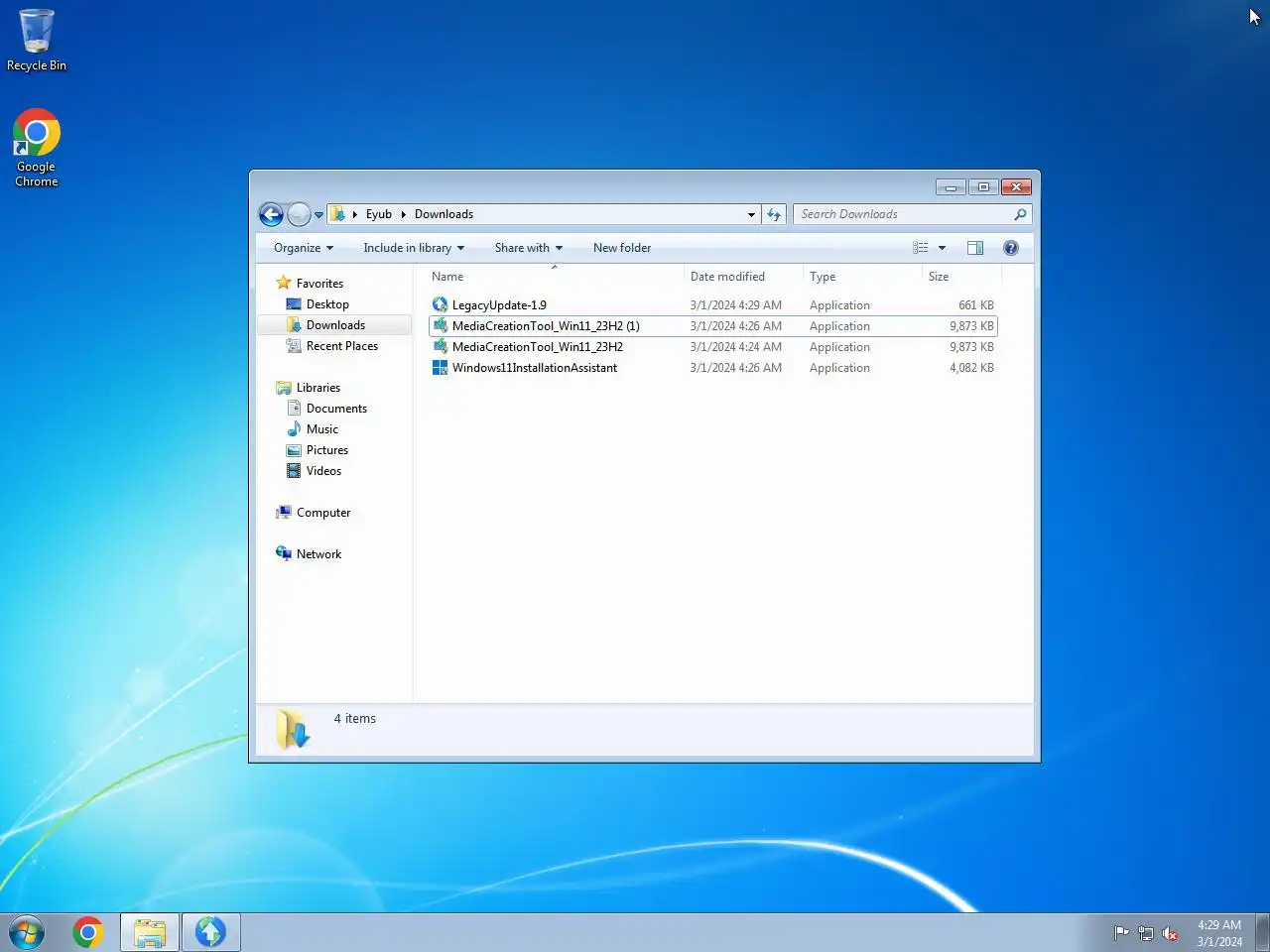
Task: Click the Forward navigation arrow
Action: coord(299,214)
